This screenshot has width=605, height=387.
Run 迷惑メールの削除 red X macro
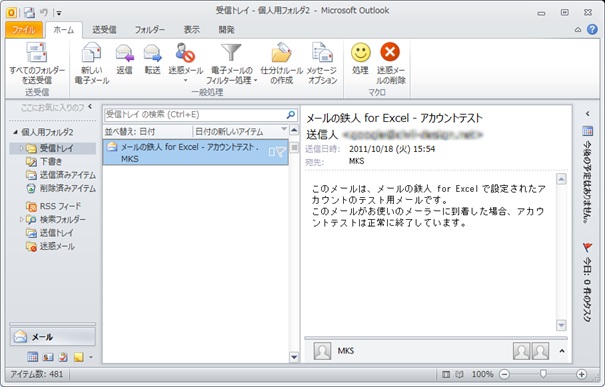[x=390, y=63]
